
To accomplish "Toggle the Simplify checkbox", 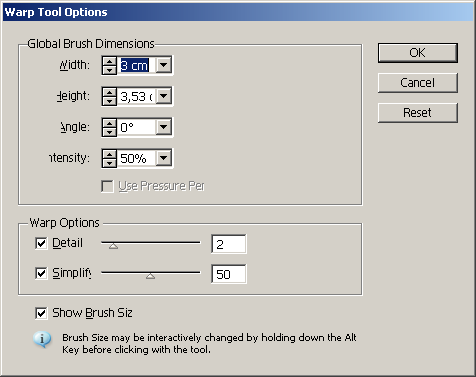I will tap(41, 273).
